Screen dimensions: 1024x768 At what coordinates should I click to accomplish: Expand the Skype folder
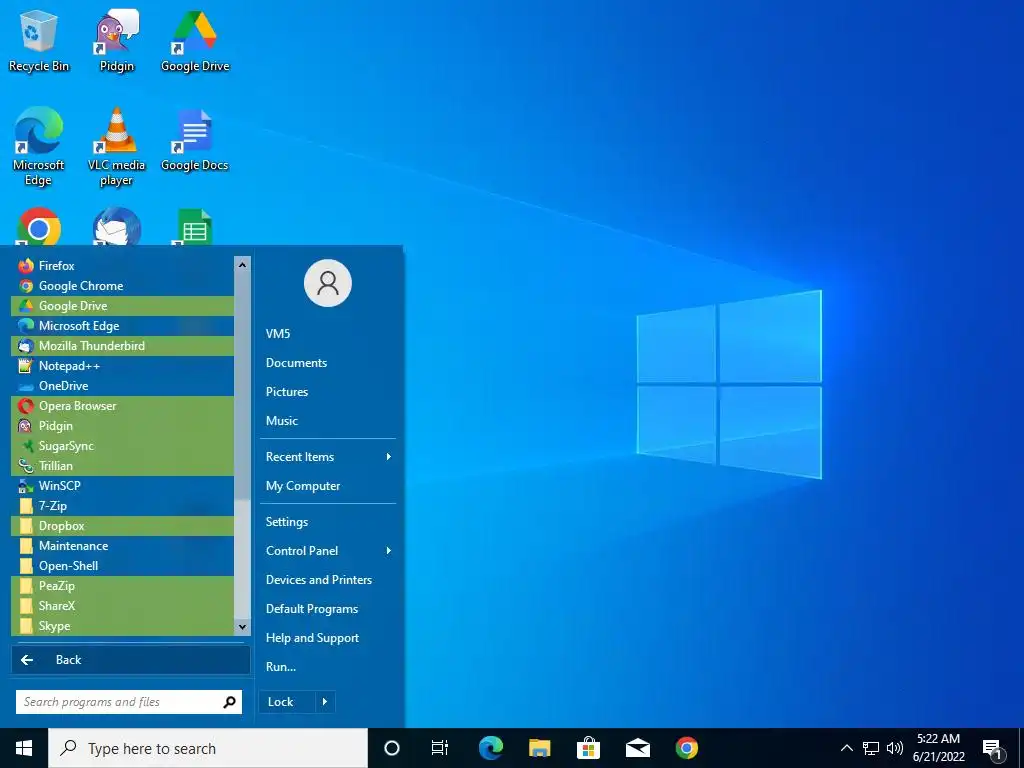[x=122, y=626]
